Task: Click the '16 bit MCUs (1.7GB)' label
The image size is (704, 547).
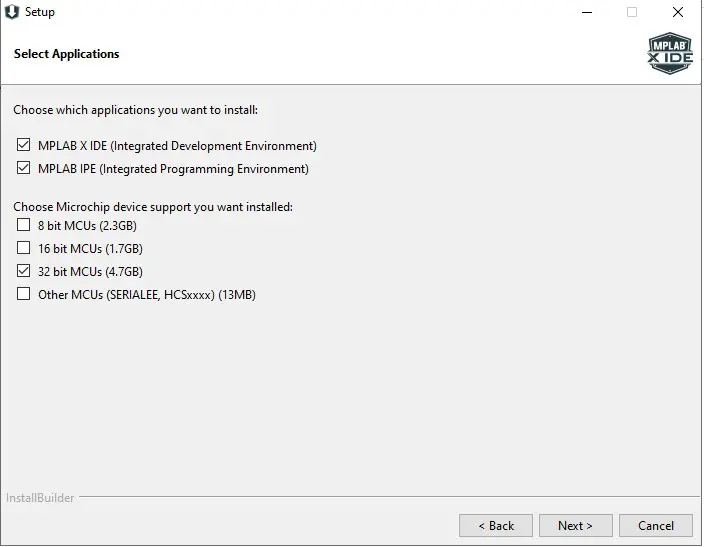Action: [90, 248]
